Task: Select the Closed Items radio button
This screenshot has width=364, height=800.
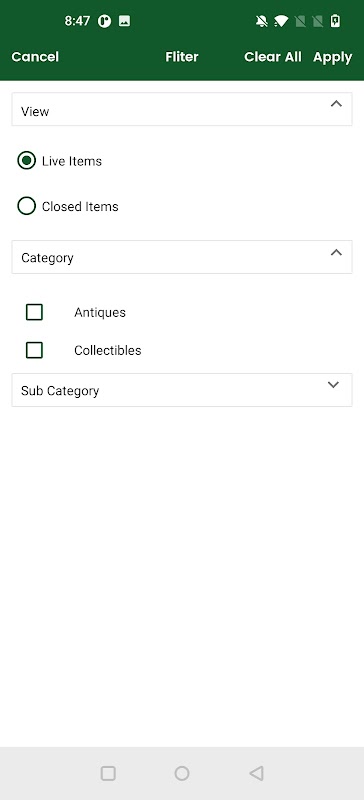Action: (27, 206)
